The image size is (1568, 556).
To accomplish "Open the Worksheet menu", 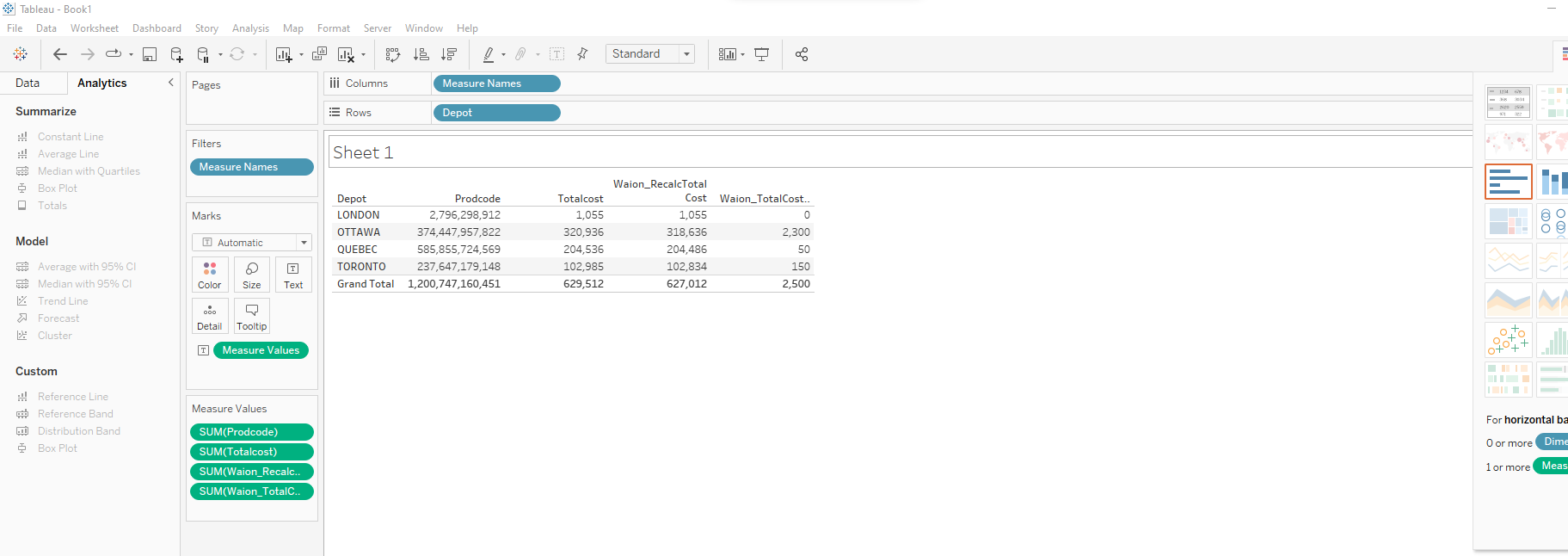I will 95,28.
